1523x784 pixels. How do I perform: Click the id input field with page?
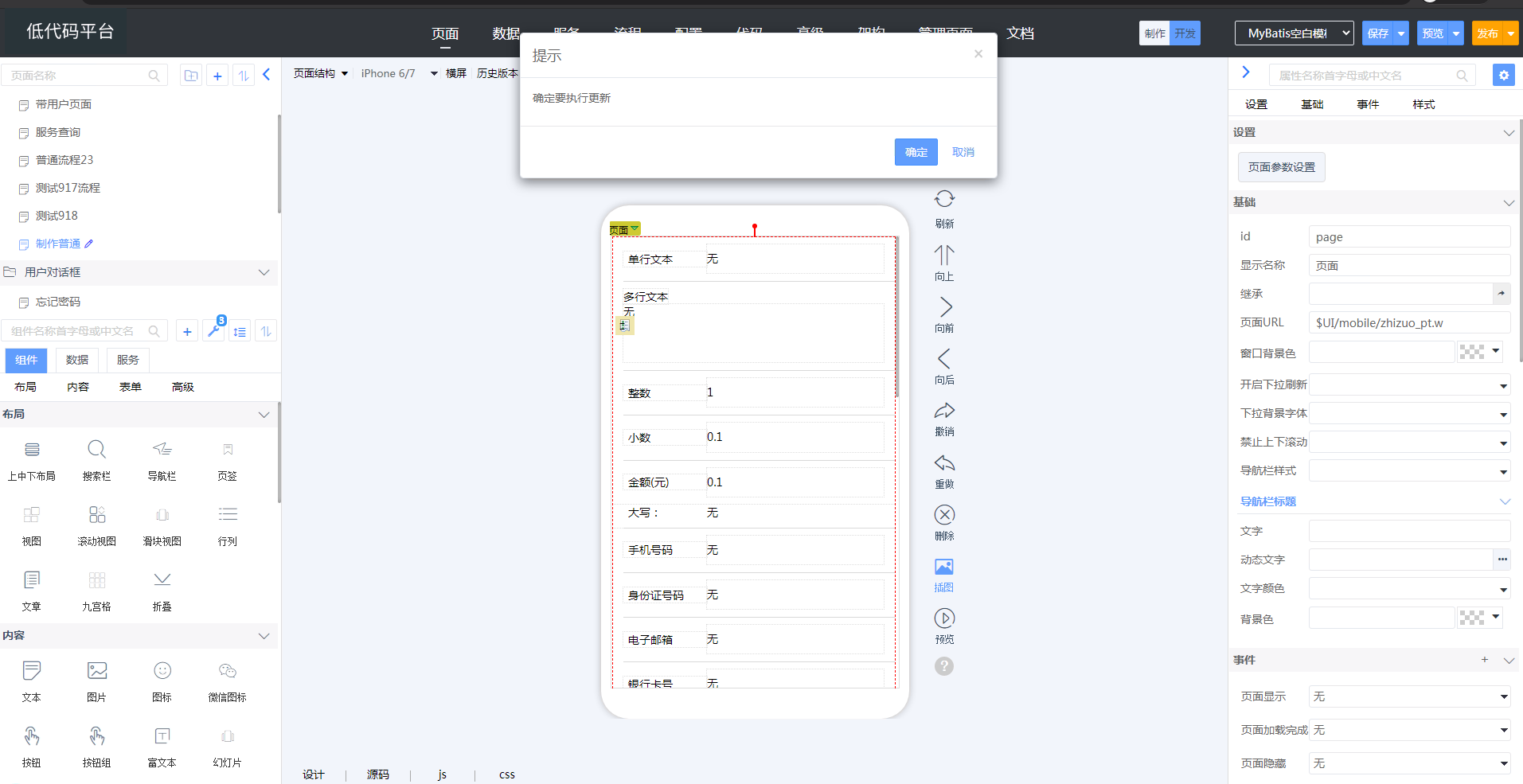pos(1409,237)
